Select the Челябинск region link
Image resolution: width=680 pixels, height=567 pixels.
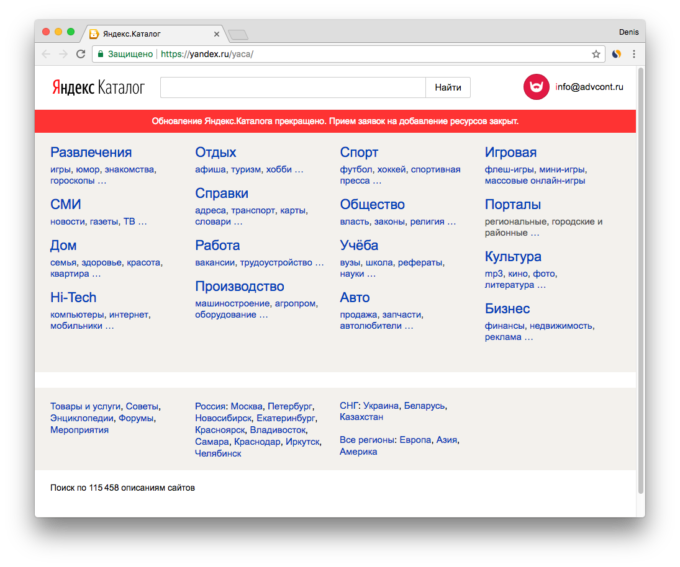pyautogui.click(x=218, y=453)
